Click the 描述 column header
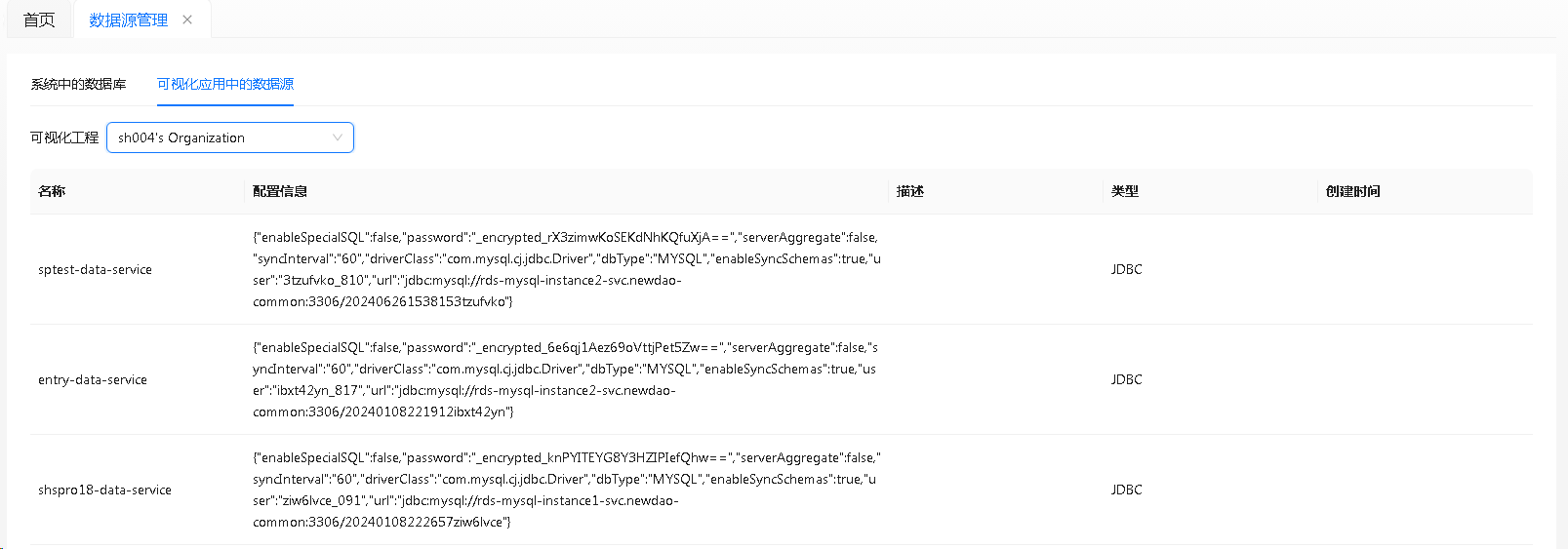1568x549 pixels. pos(910,191)
